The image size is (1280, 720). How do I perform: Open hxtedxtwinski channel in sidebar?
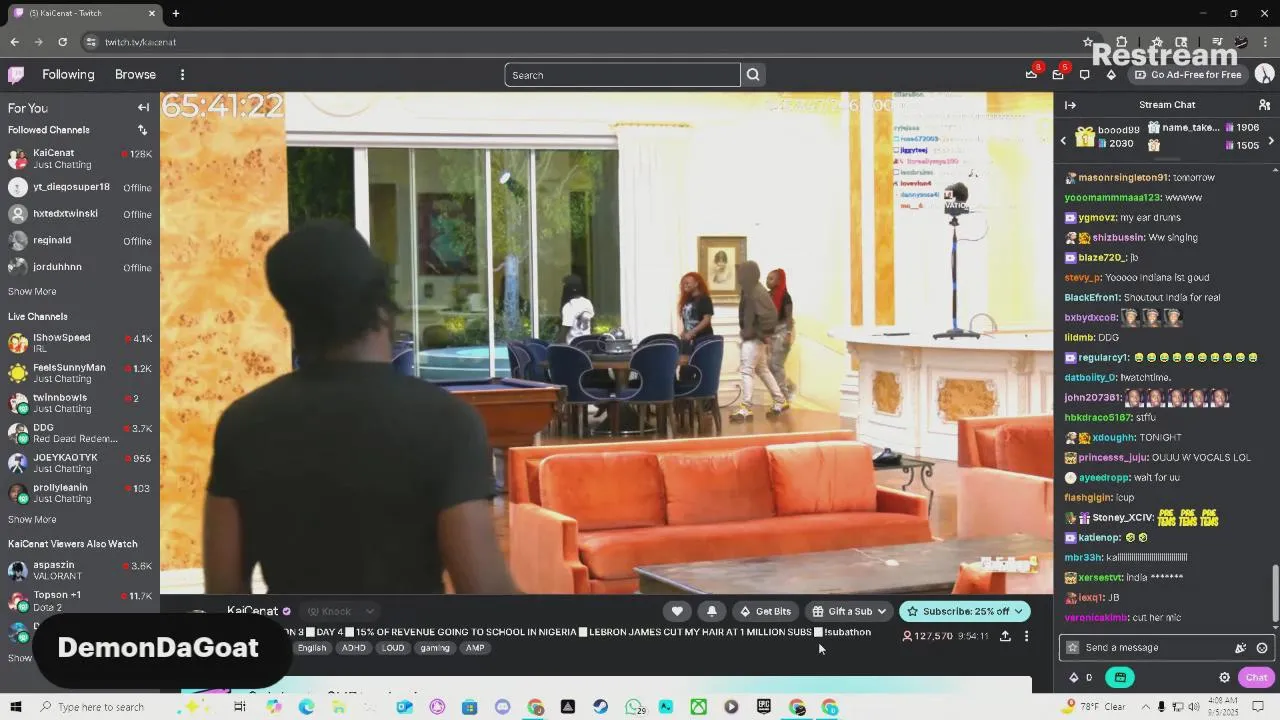click(x=80, y=214)
